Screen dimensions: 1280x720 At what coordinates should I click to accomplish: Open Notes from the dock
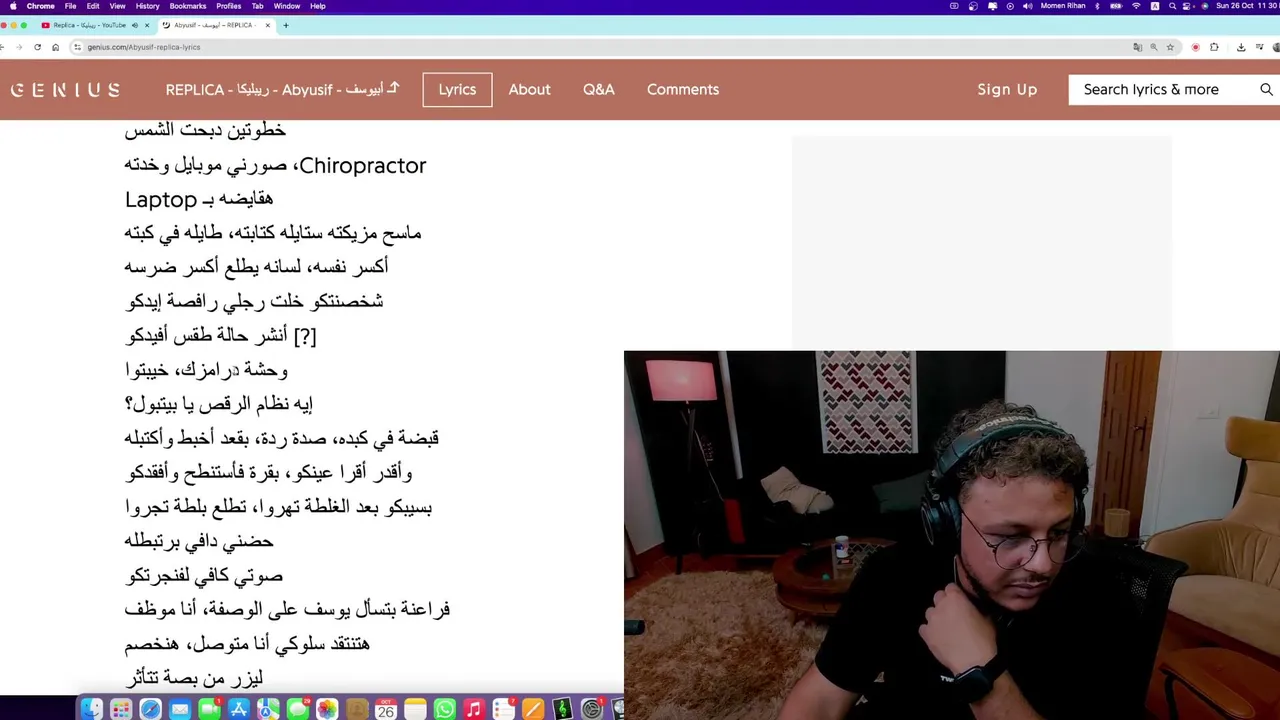pos(415,709)
